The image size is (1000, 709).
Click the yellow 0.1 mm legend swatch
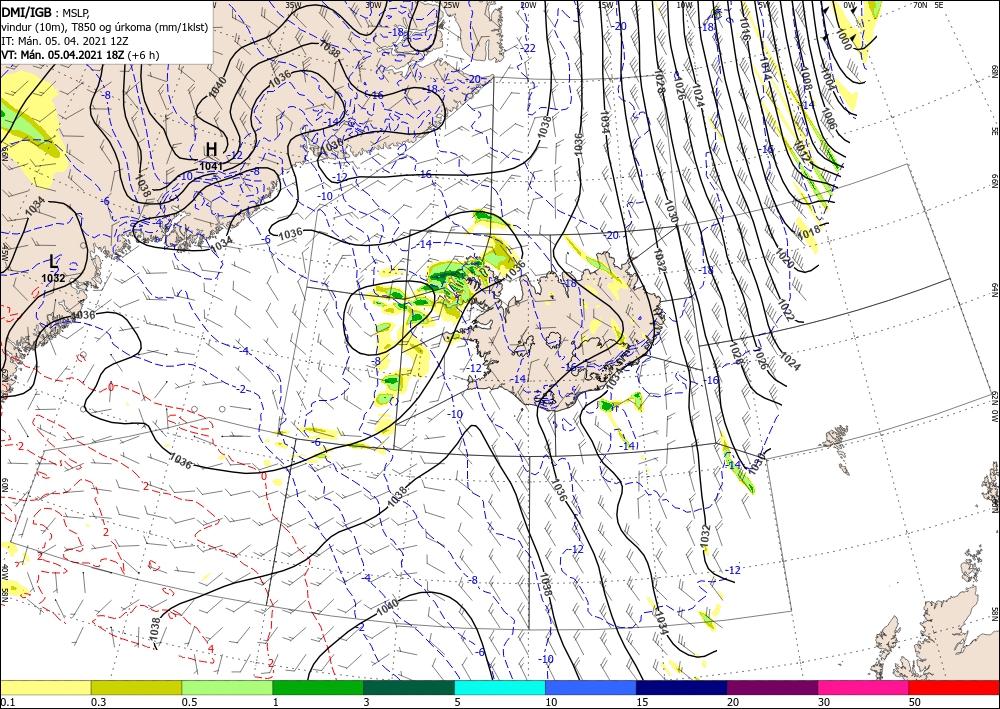(x=45, y=687)
